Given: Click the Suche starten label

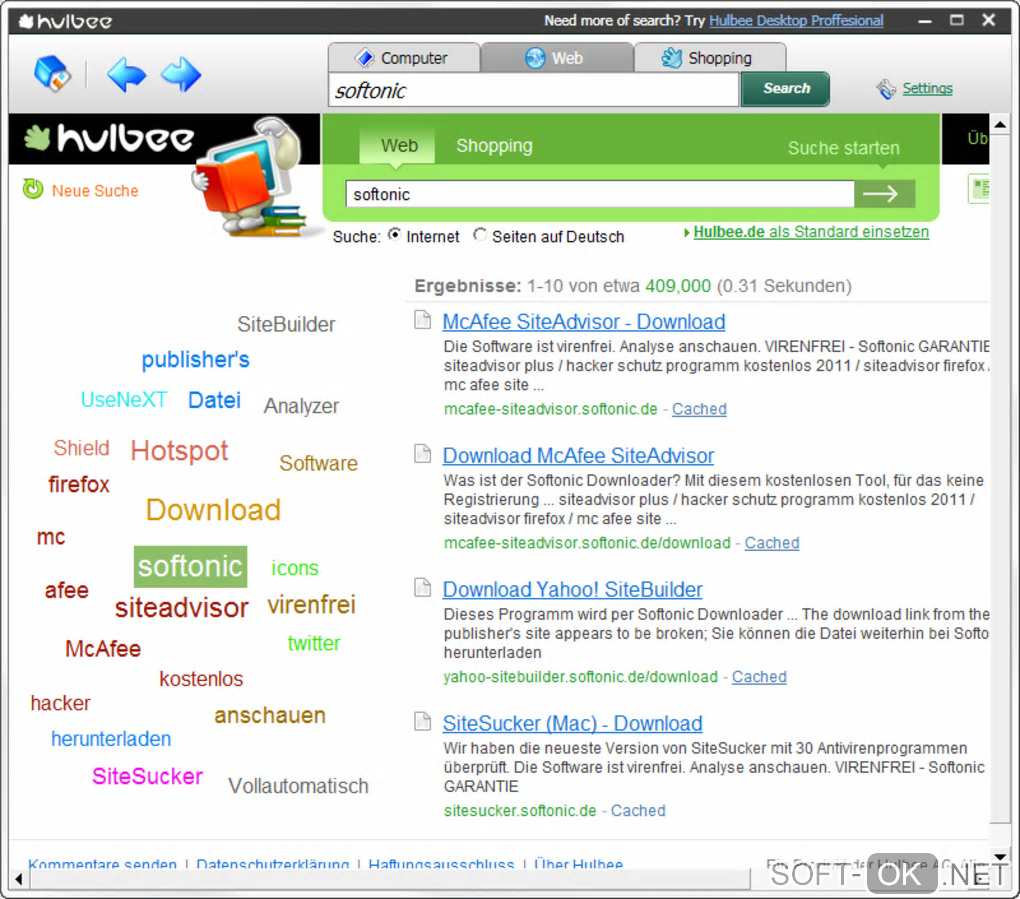Looking at the screenshot, I should [x=844, y=148].
